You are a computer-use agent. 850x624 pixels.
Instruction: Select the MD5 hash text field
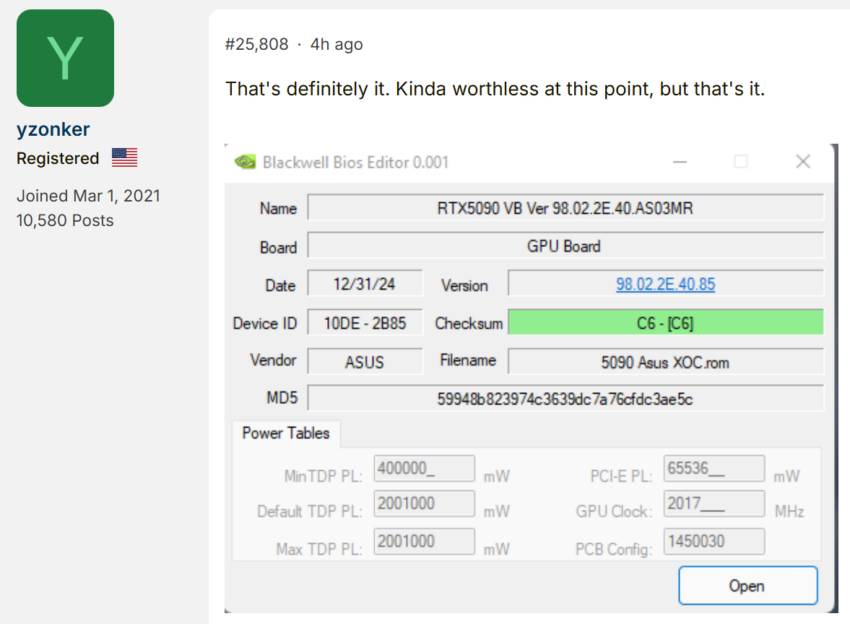[x=565, y=399]
